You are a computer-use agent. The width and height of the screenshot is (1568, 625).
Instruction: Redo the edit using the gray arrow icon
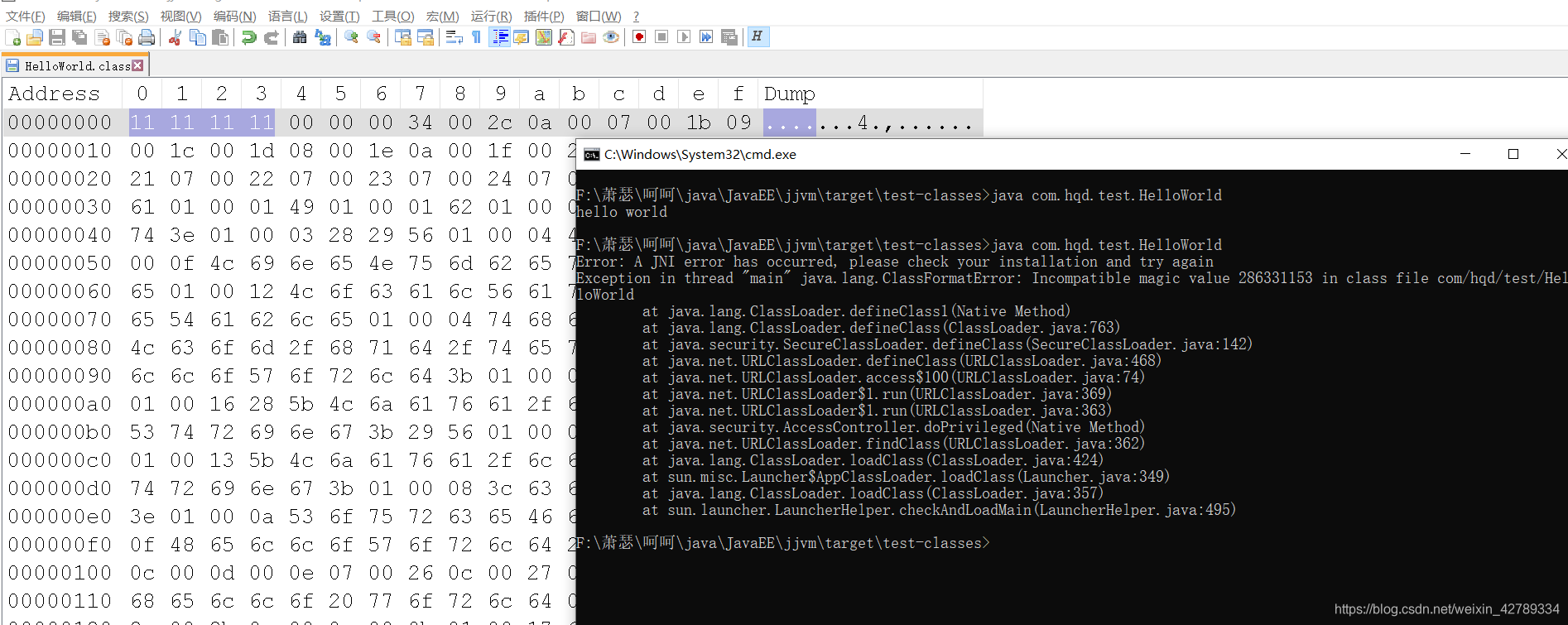pos(271,37)
